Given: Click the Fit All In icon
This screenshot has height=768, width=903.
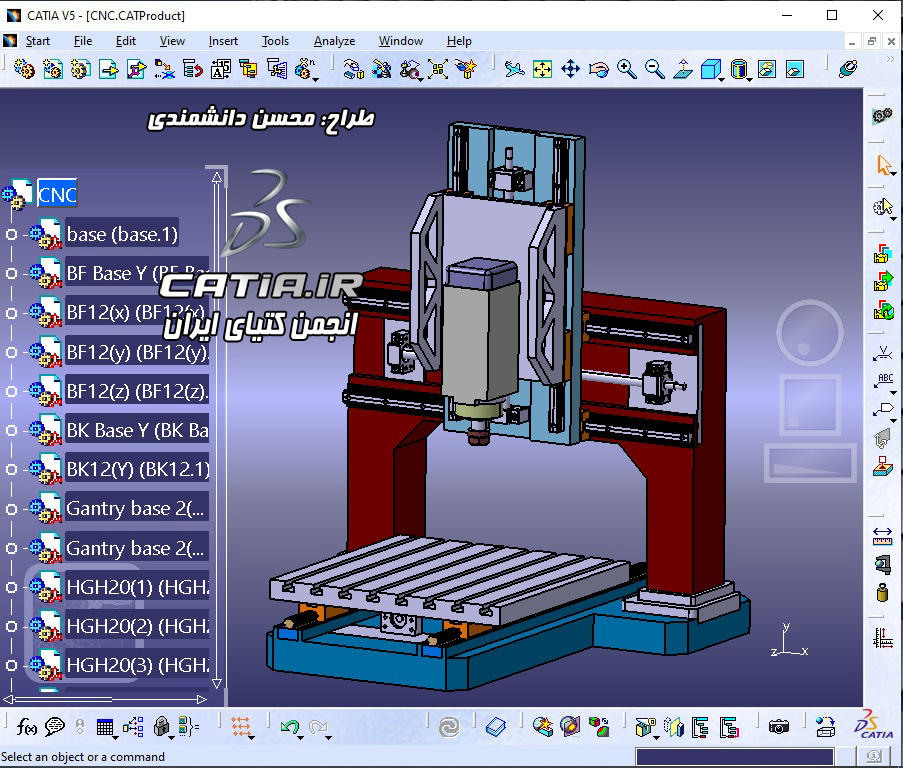Looking at the screenshot, I should pyautogui.click(x=542, y=69).
